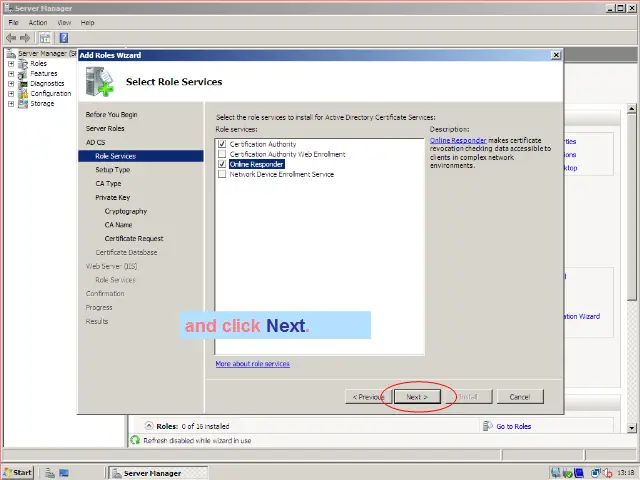Select the Features node icon in tree

23,74
